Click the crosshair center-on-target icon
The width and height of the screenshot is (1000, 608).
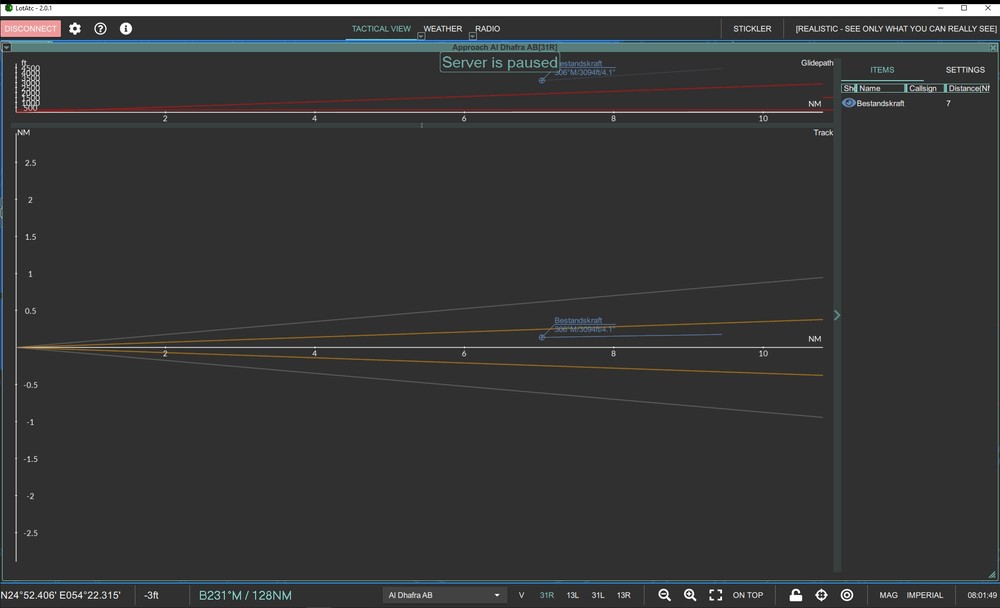821,595
